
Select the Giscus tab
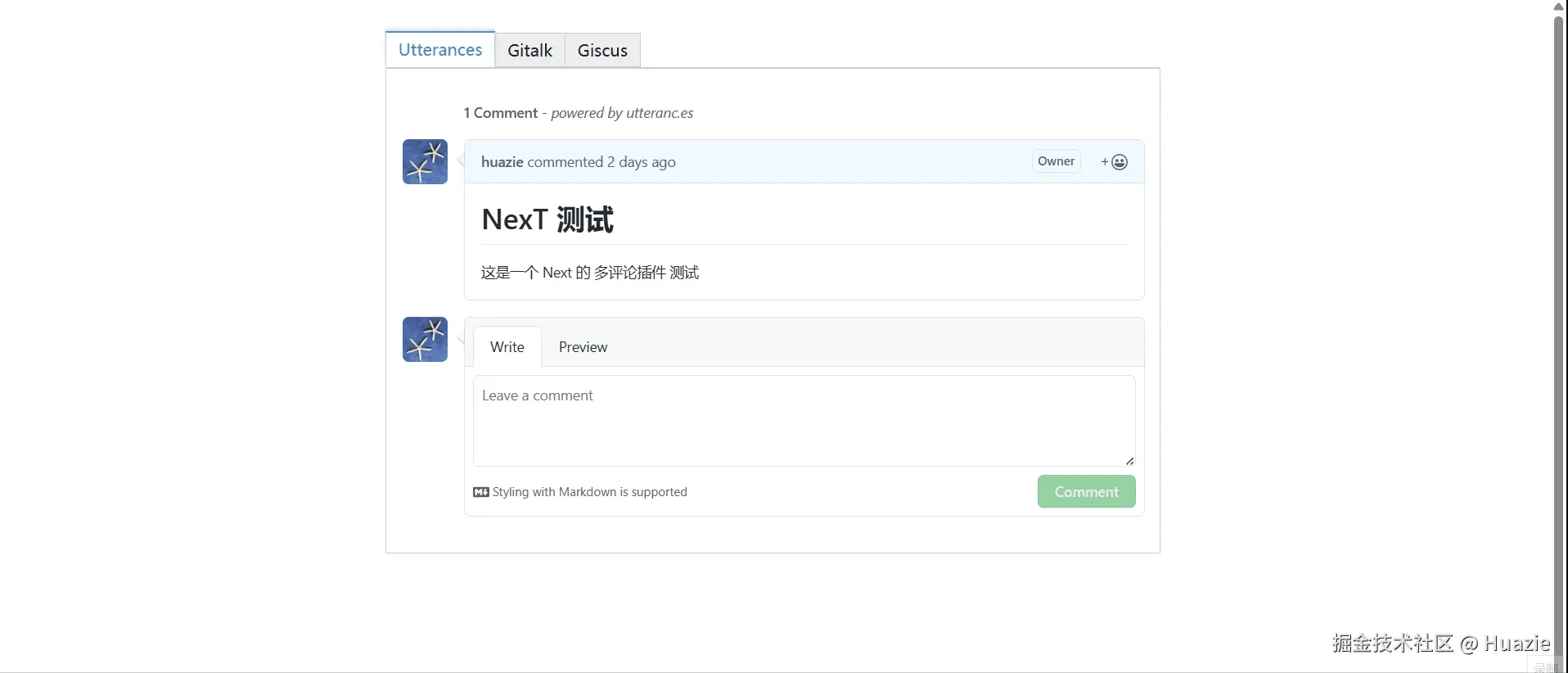[x=602, y=51]
